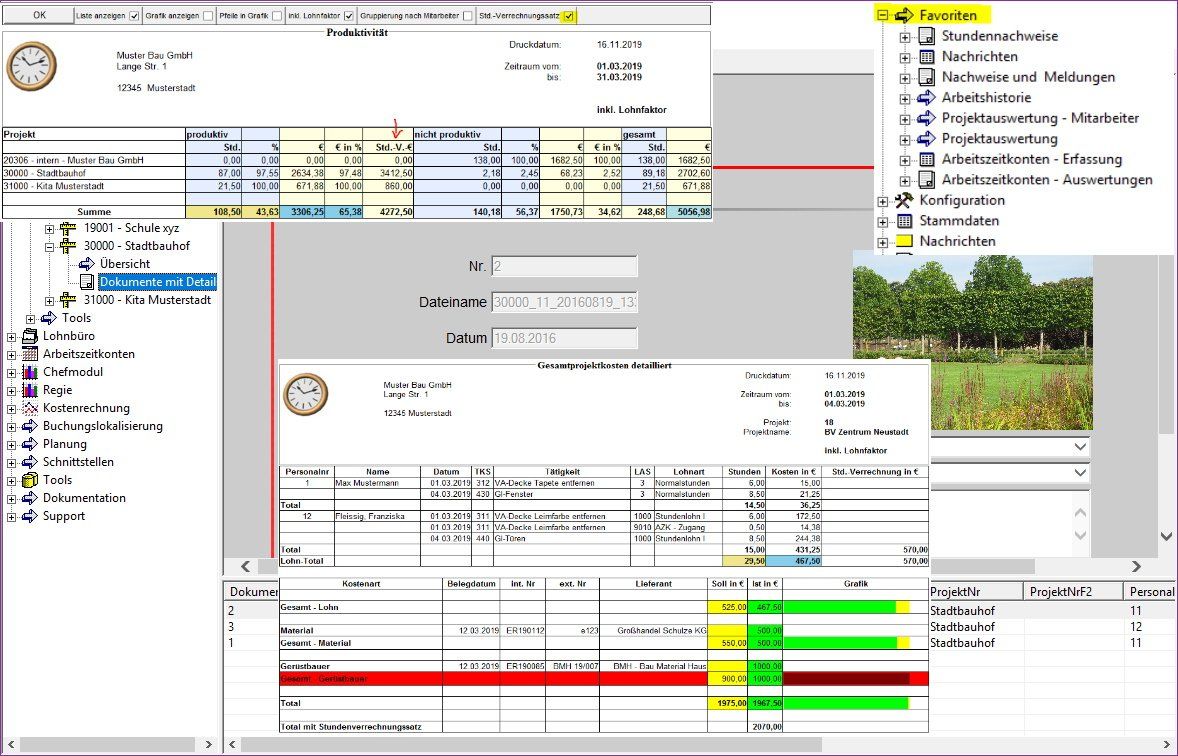Click the Arbeitszeitkonten grid icon in left tree

(x=30, y=354)
